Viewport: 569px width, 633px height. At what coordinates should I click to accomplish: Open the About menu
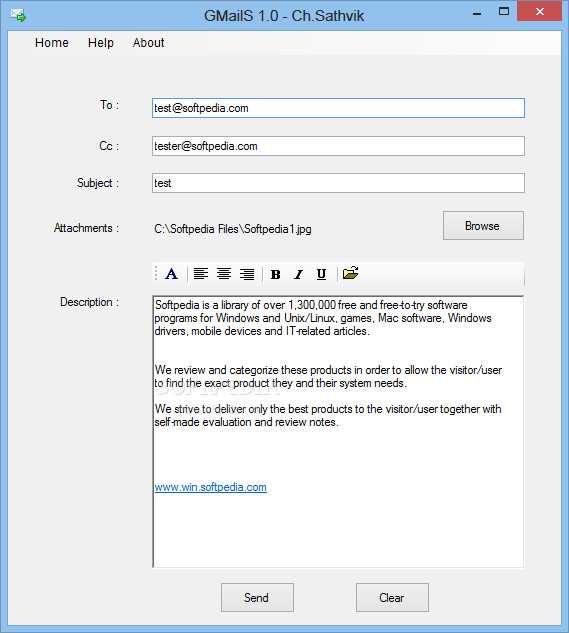pyautogui.click(x=149, y=43)
